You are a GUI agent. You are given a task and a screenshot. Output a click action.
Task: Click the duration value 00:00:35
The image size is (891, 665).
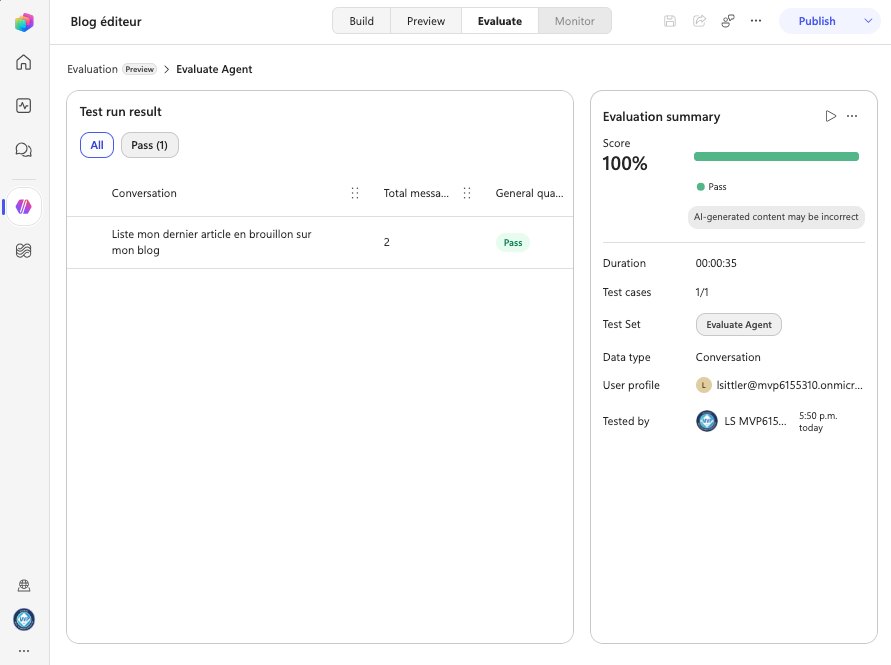tap(716, 263)
